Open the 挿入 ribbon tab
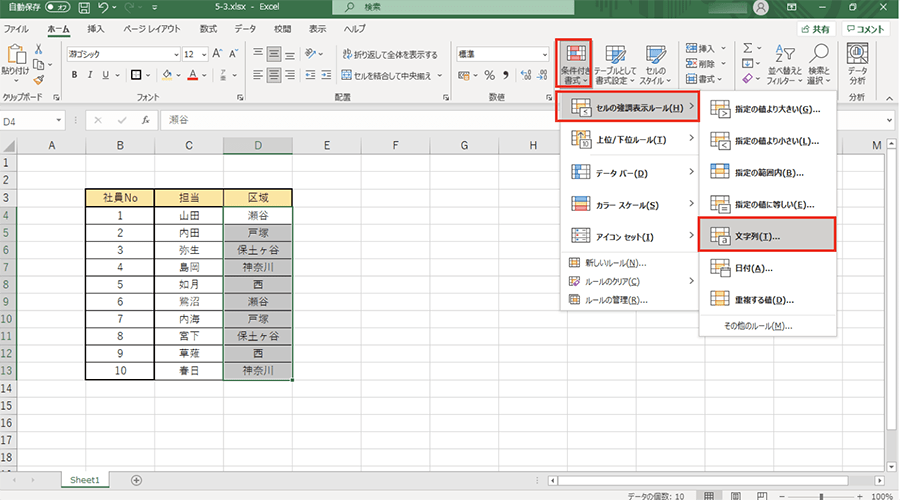The height and width of the screenshot is (500, 900). click(95, 30)
